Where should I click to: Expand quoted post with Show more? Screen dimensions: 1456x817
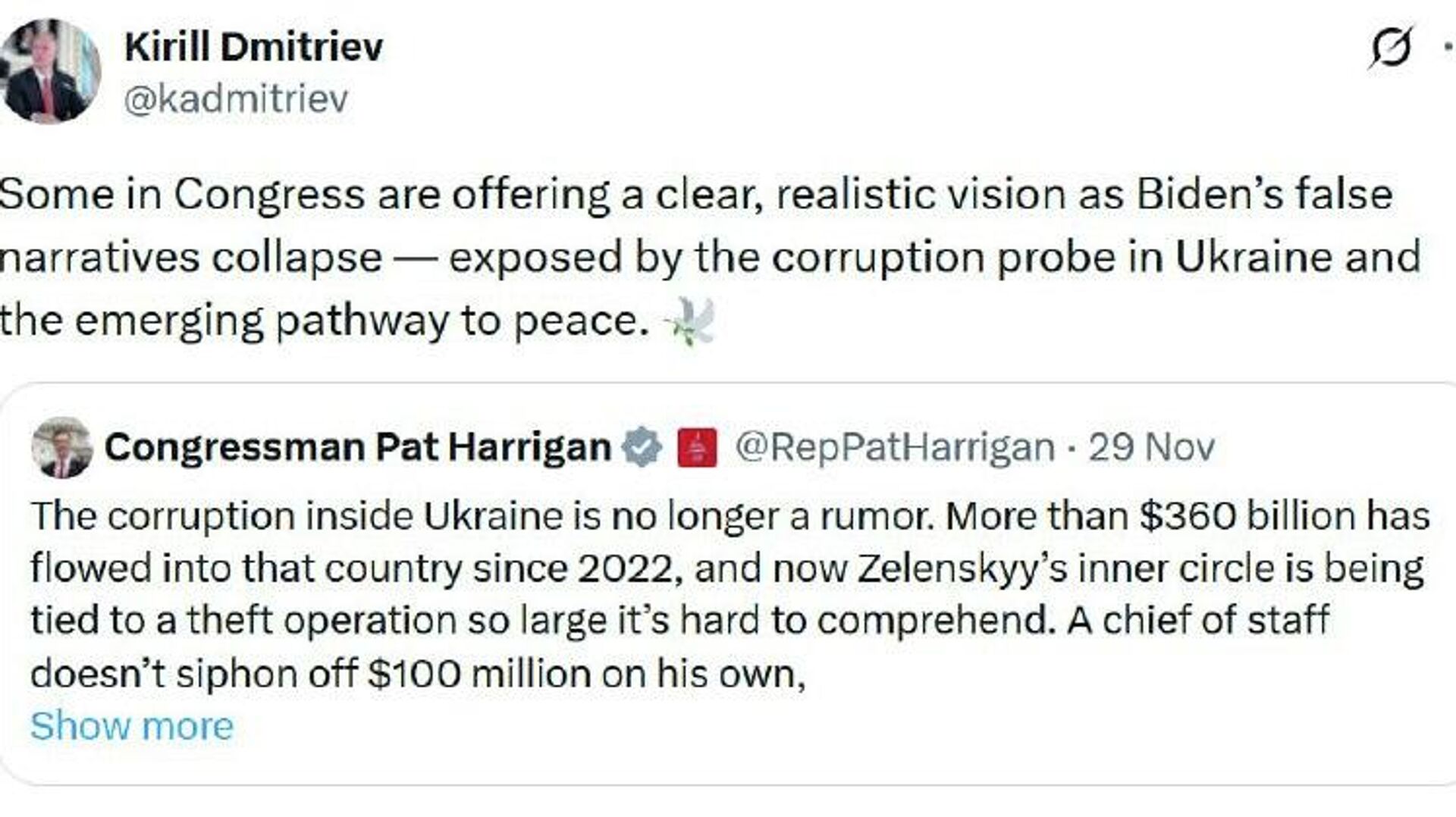(x=132, y=726)
